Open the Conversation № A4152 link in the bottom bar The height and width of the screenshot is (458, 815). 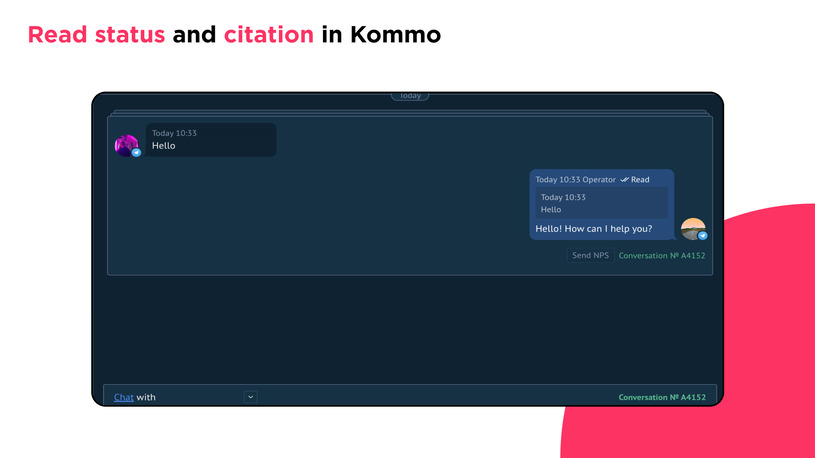[x=662, y=397]
